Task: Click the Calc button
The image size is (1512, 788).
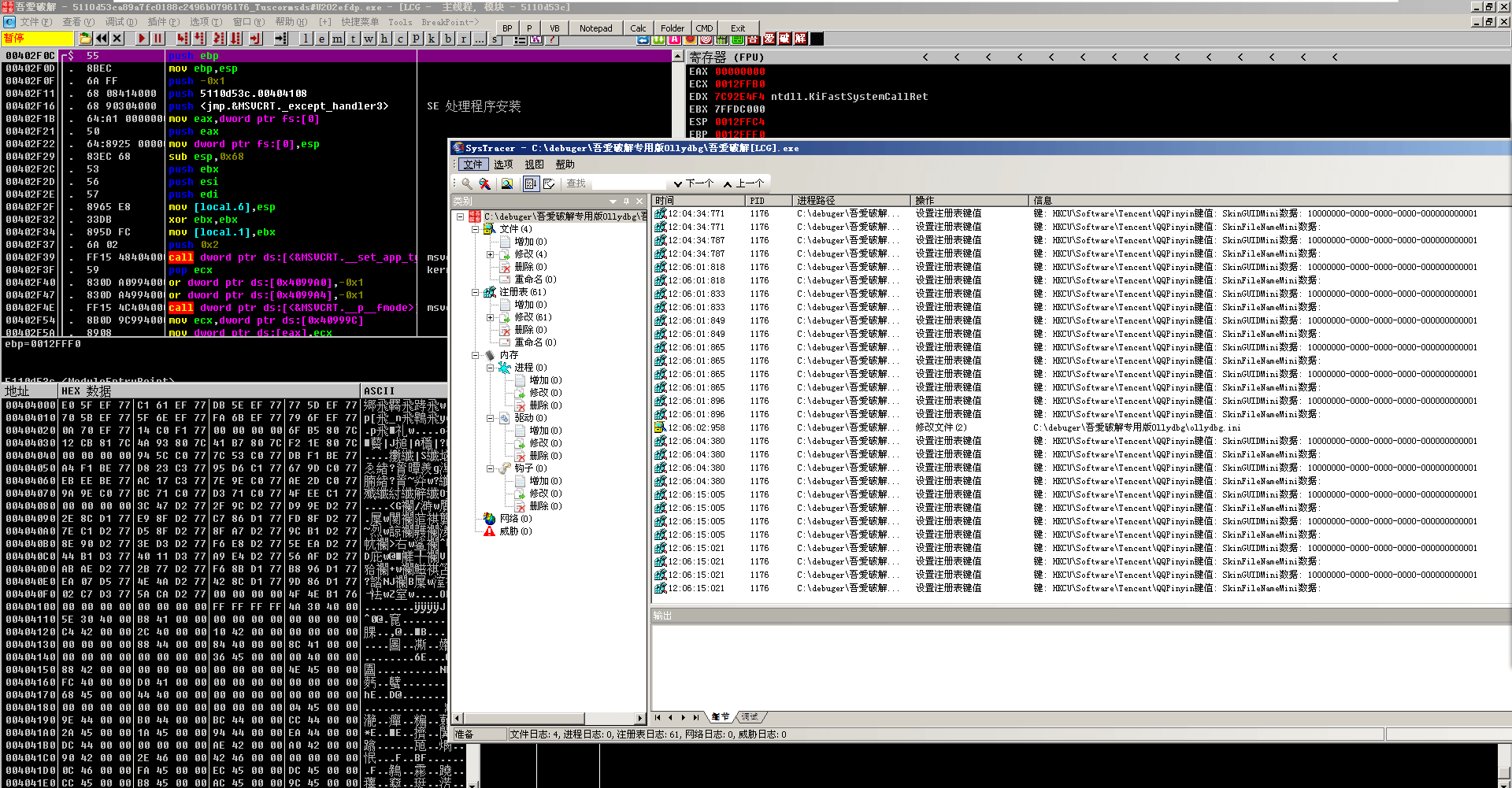Action: (x=638, y=28)
